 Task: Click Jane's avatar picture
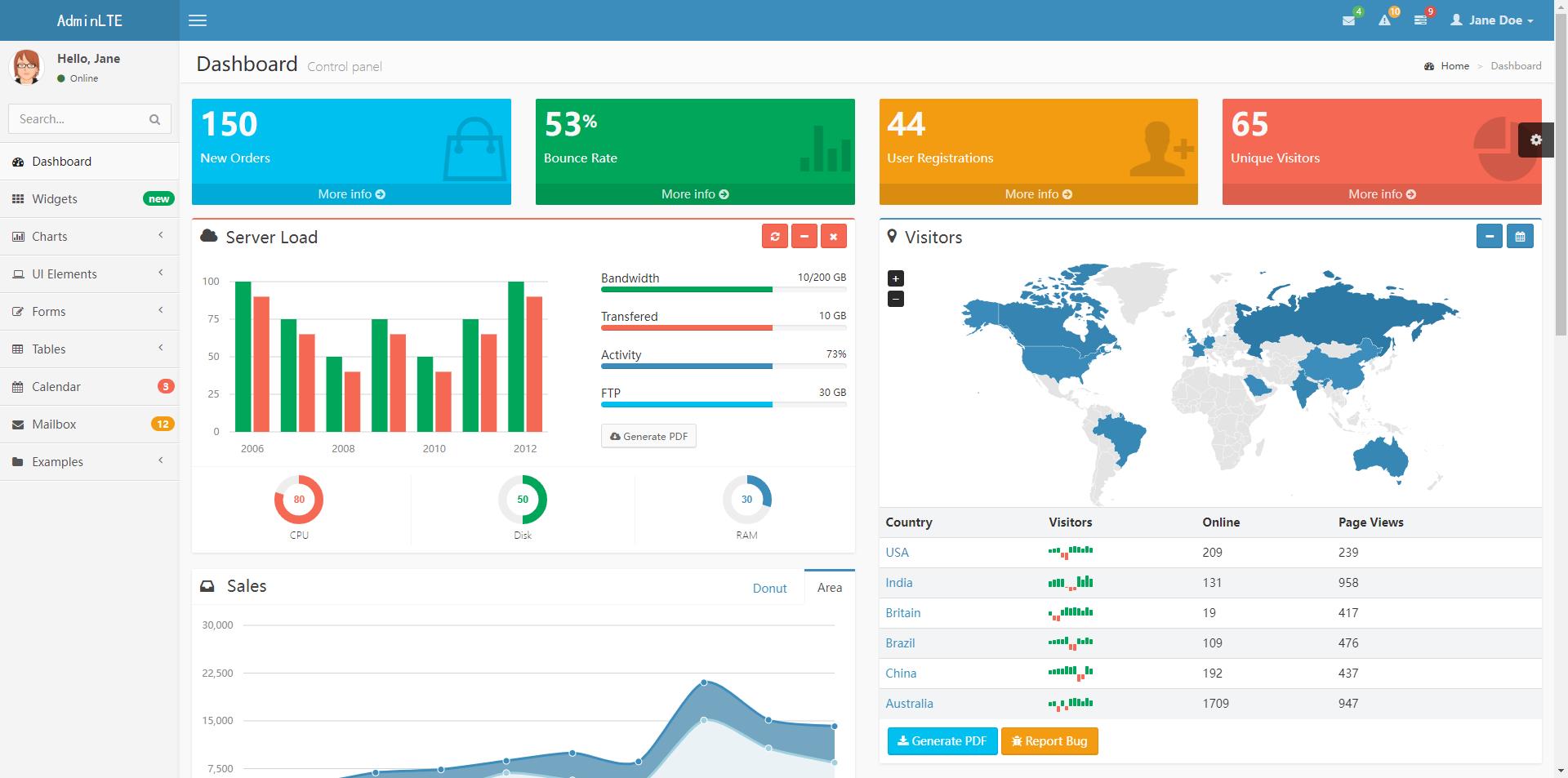[x=26, y=67]
